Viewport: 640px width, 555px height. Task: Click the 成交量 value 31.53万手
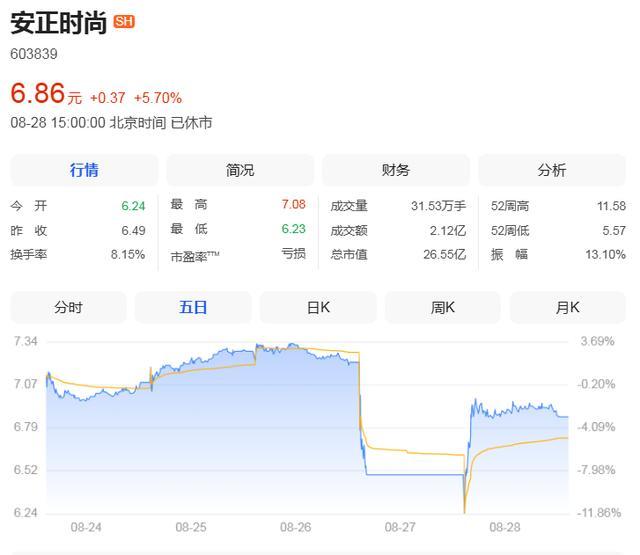(438, 206)
